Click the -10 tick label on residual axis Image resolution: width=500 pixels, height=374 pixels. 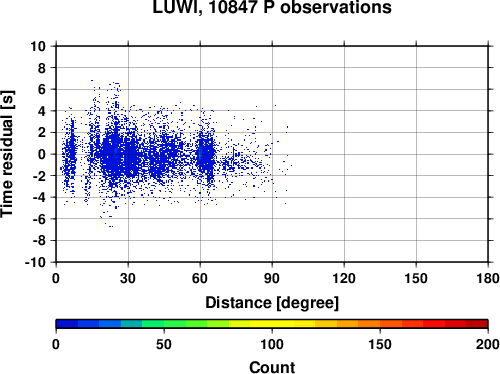pyautogui.click(x=35, y=262)
